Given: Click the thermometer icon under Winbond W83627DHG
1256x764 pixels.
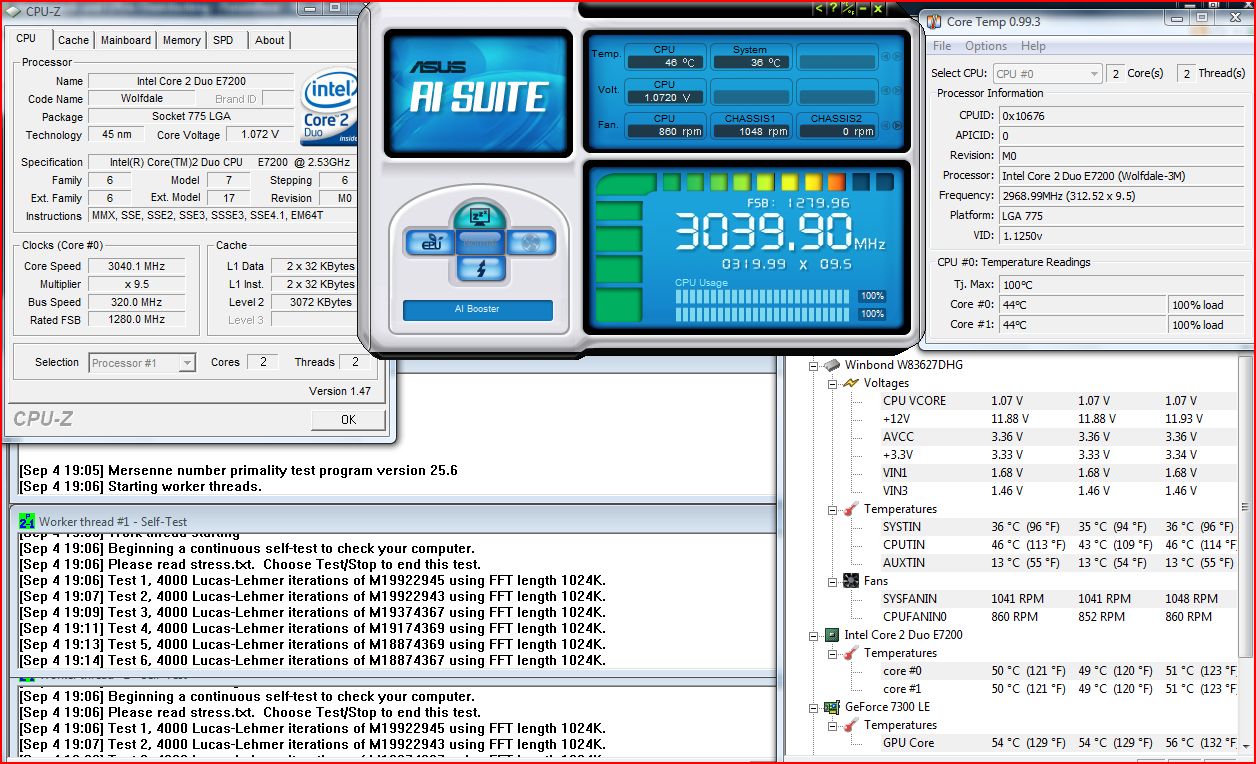Looking at the screenshot, I should (x=851, y=509).
